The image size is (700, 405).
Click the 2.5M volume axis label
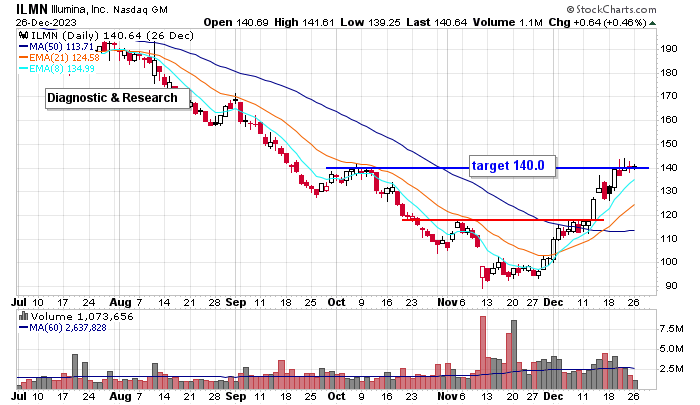coord(671,369)
